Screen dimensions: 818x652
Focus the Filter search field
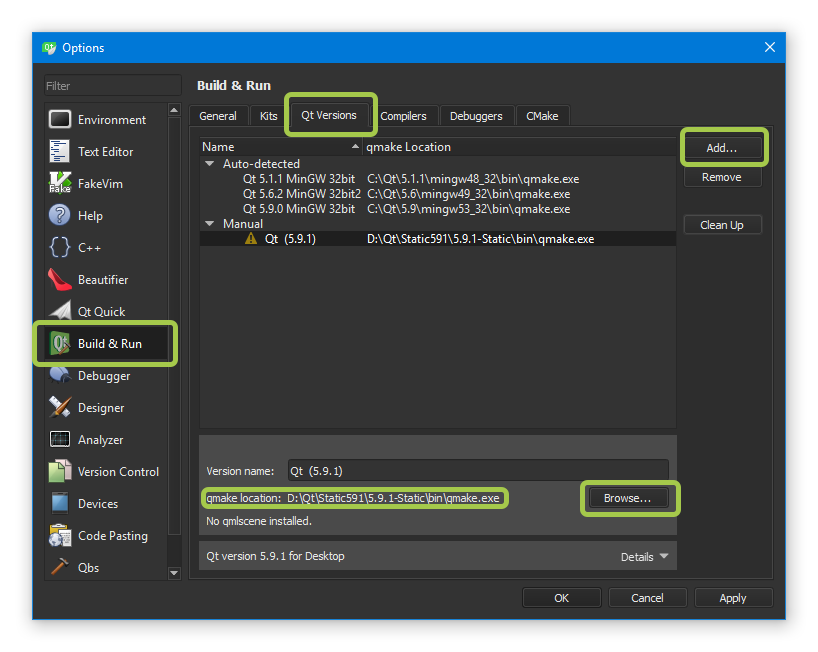pyautogui.click(x=113, y=86)
